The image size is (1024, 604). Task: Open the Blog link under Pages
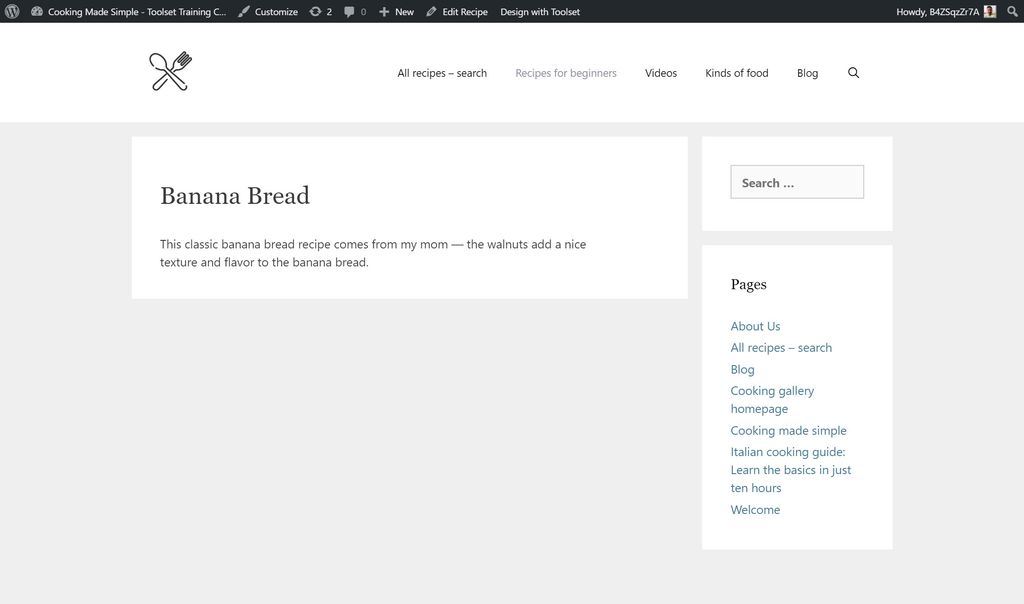coord(742,370)
